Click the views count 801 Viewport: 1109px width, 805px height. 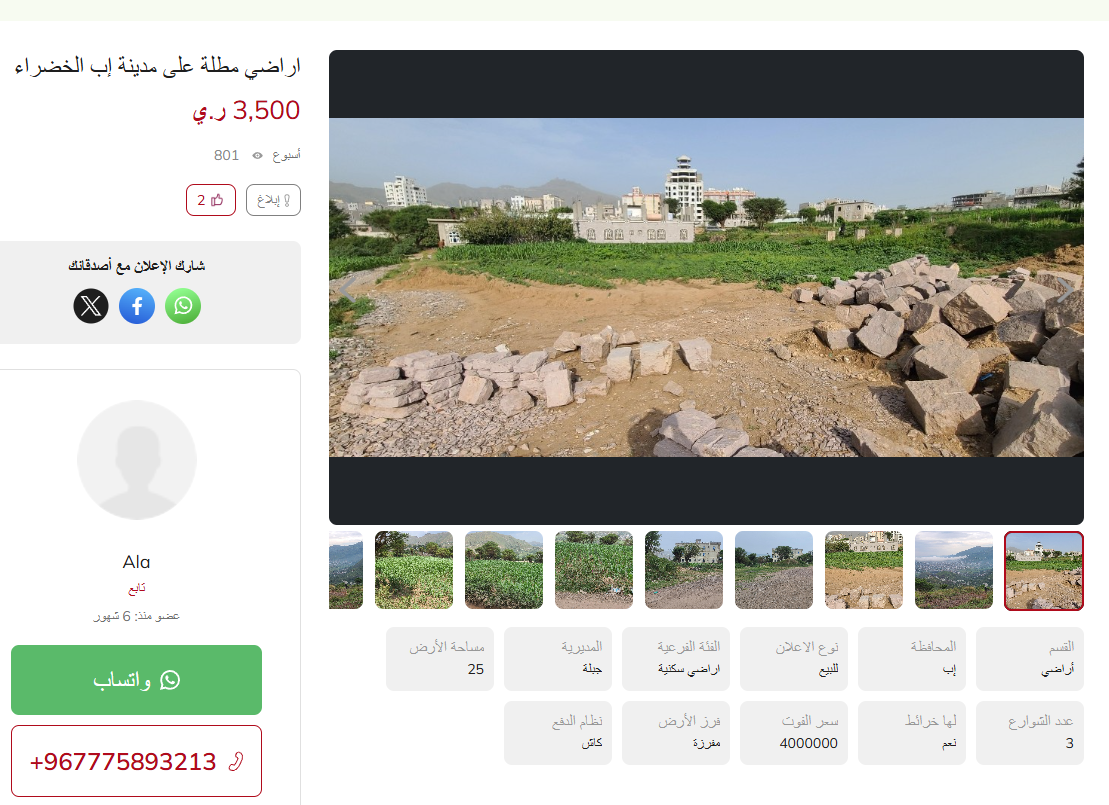pos(226,155)
